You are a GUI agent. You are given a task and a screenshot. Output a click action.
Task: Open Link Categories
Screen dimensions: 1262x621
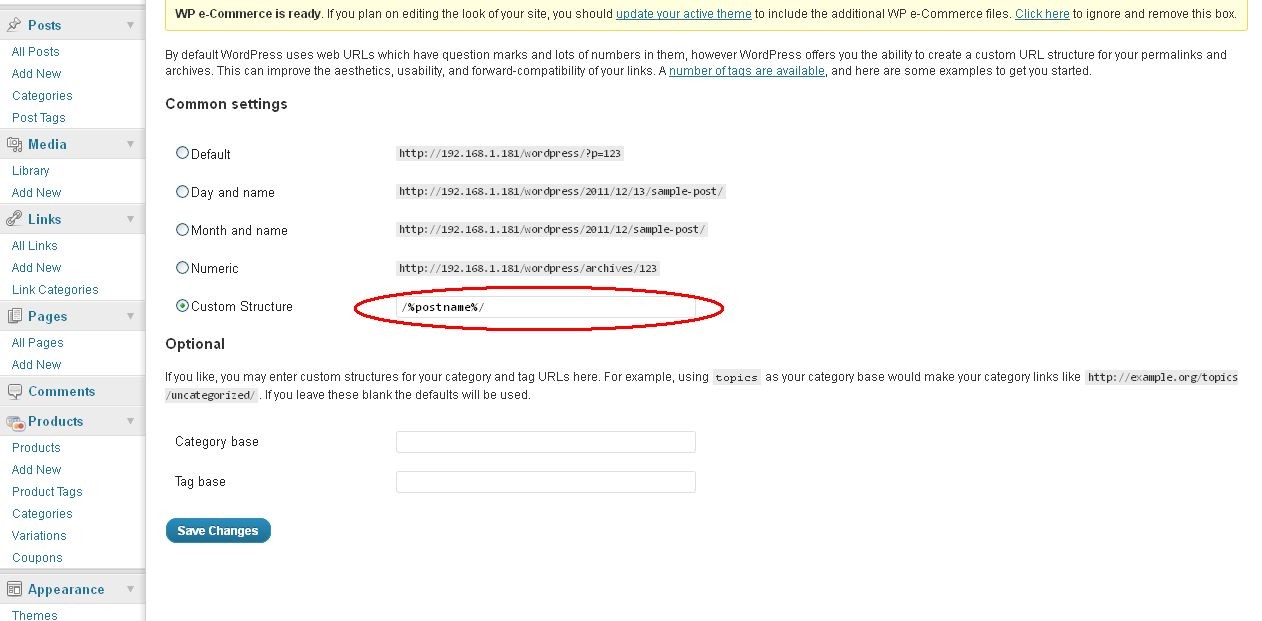pos(55,289)
